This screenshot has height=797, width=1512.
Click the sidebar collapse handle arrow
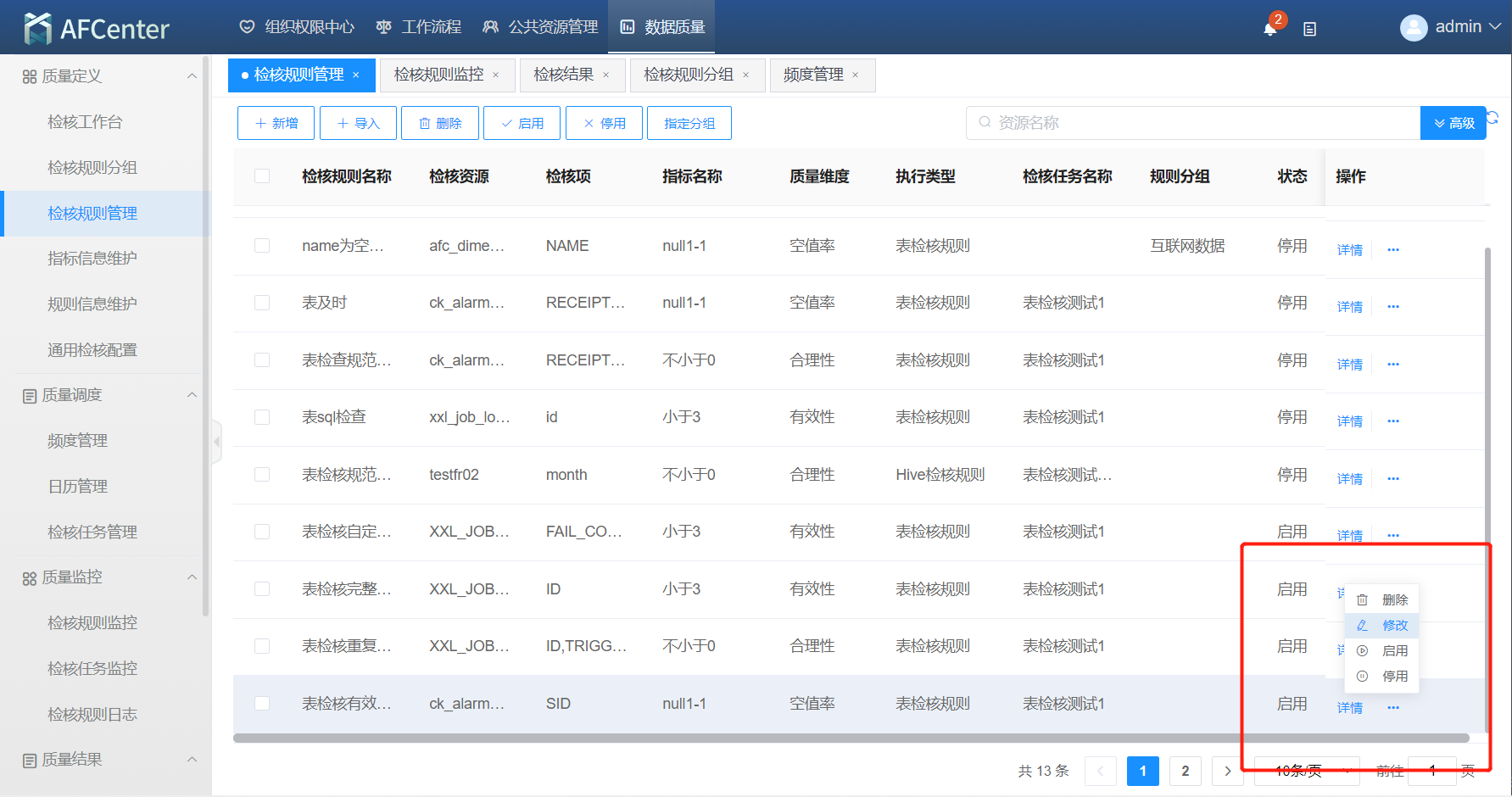[x=217, y=441]
